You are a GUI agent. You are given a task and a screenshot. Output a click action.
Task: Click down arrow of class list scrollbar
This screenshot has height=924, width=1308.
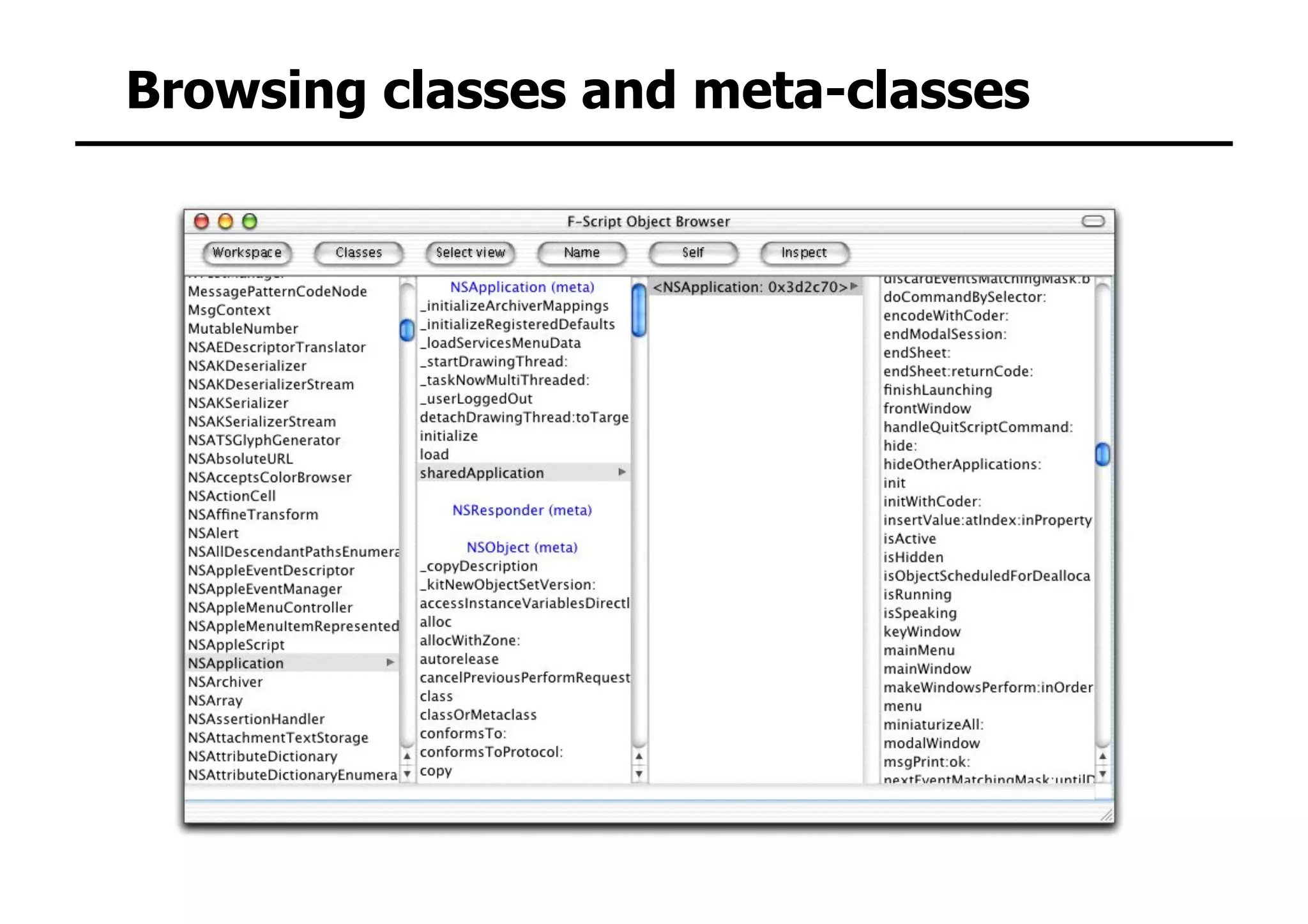(x=407, y=774)
